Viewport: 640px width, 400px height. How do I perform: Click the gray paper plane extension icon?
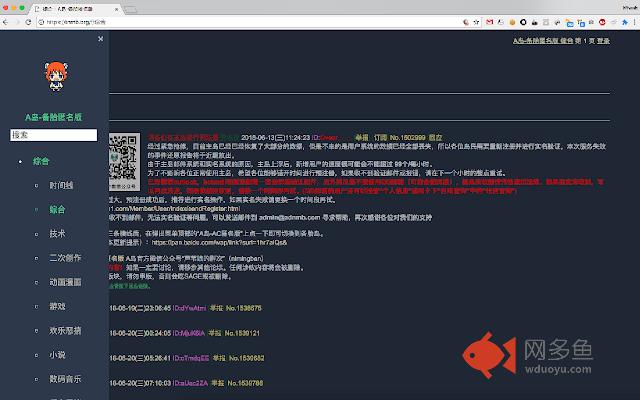pos(613,22)
